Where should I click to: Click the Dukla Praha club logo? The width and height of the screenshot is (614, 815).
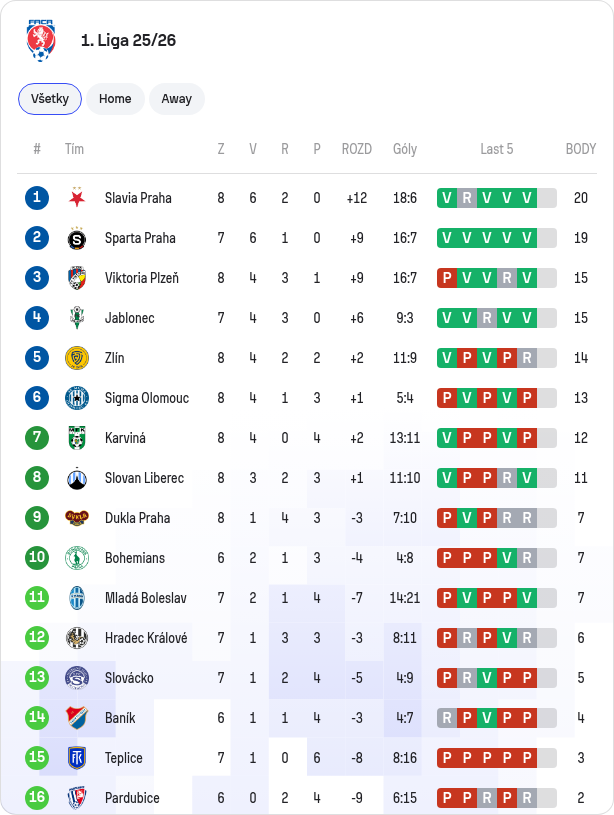(x=77, y=518)
